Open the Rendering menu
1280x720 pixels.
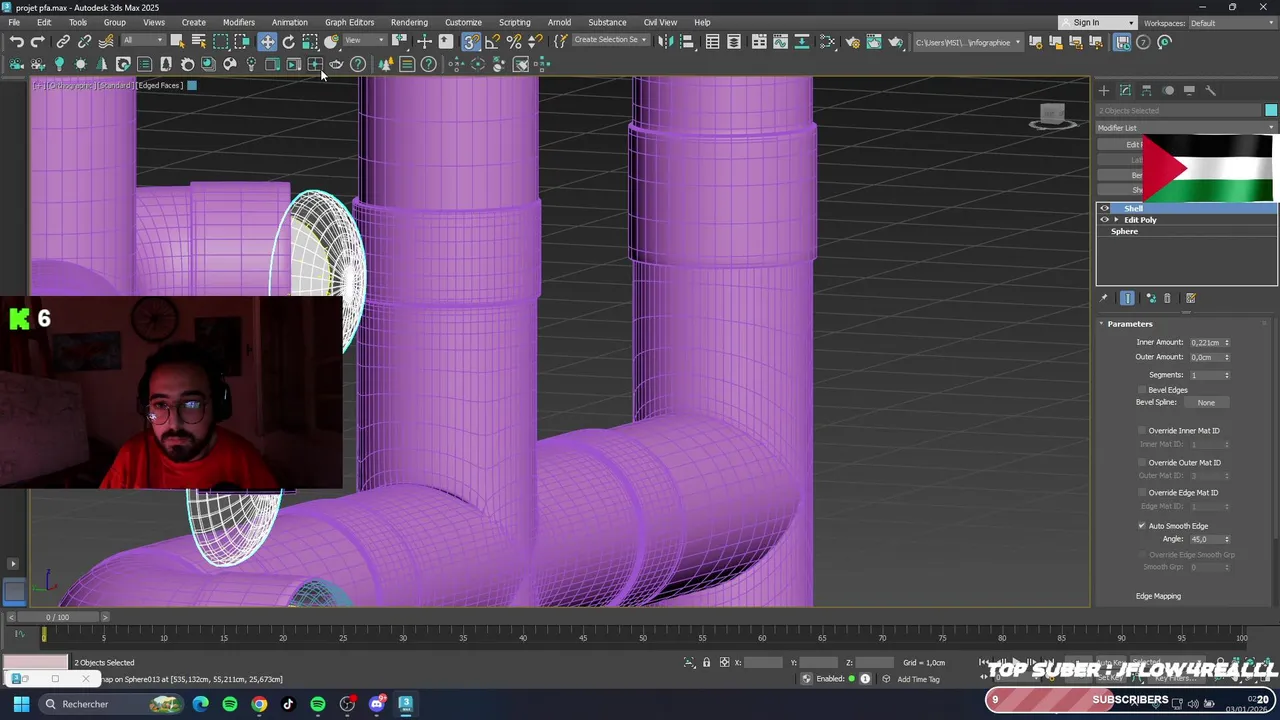pos(409,22)
